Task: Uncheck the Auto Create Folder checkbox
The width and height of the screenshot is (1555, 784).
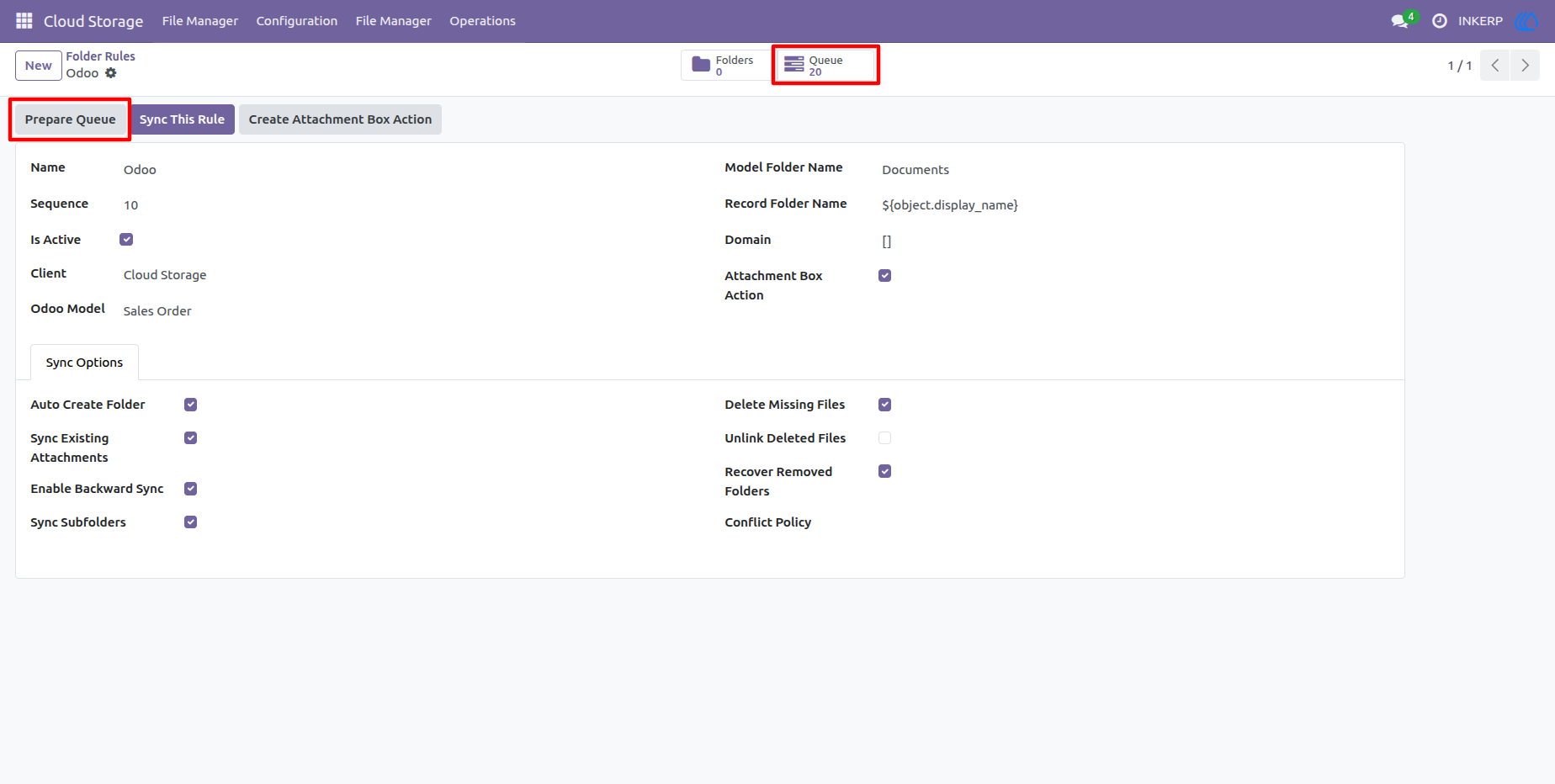Action: tap(191, 405)
